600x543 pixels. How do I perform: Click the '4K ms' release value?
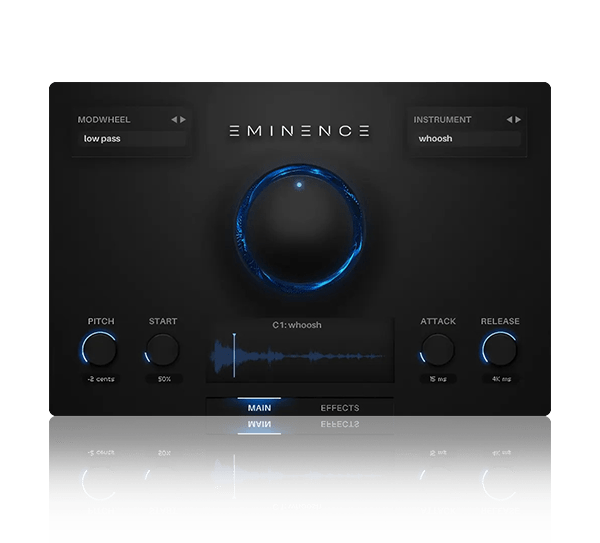501,379
